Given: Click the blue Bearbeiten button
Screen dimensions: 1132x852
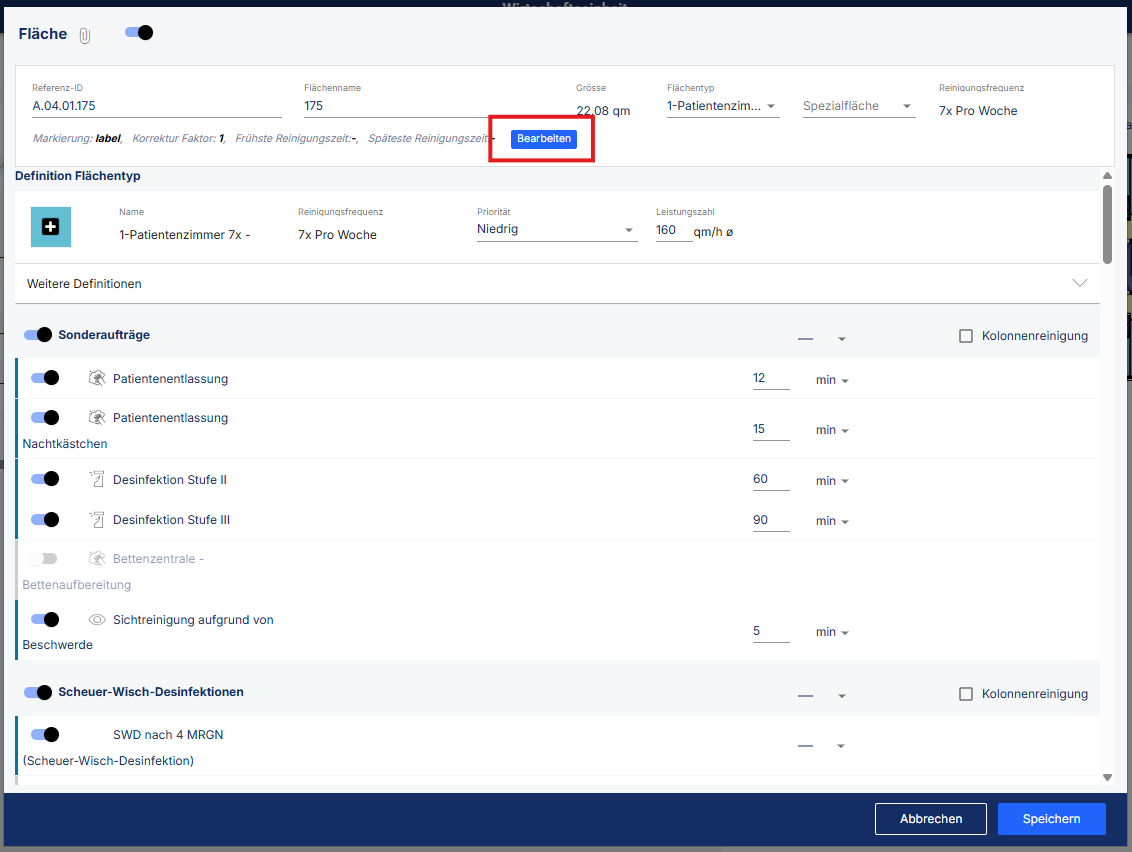Looking at the screenshot, I should (543, 139).
